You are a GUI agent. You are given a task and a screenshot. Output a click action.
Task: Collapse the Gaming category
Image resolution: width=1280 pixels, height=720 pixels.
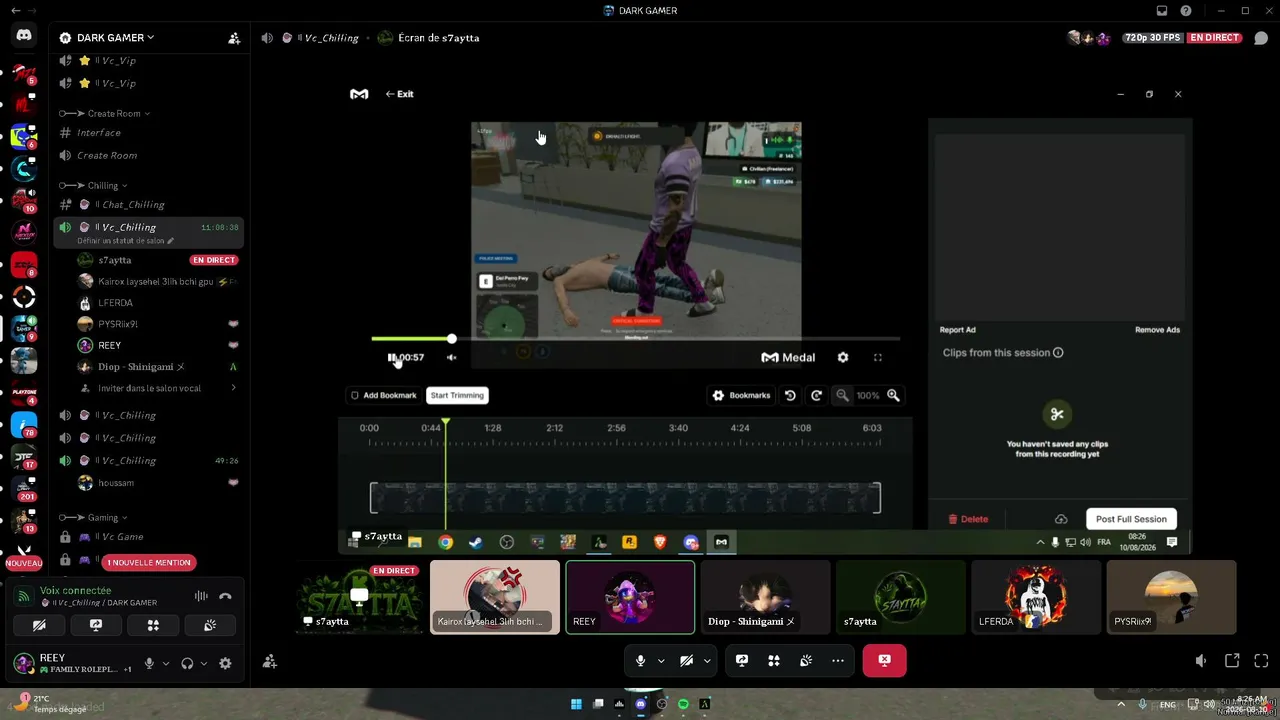tap(94, 517)
